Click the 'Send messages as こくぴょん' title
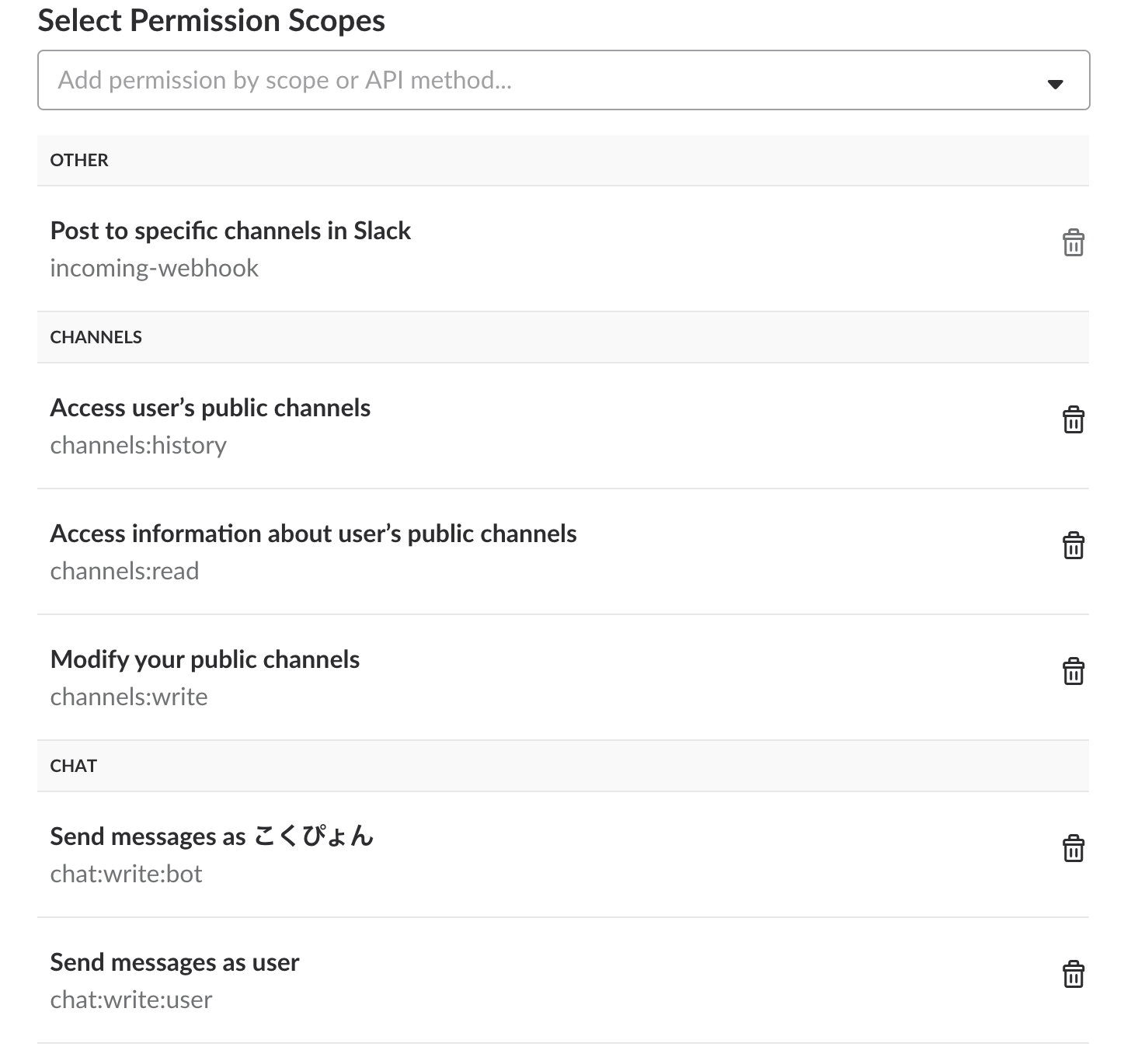 (x=212, y=836)
